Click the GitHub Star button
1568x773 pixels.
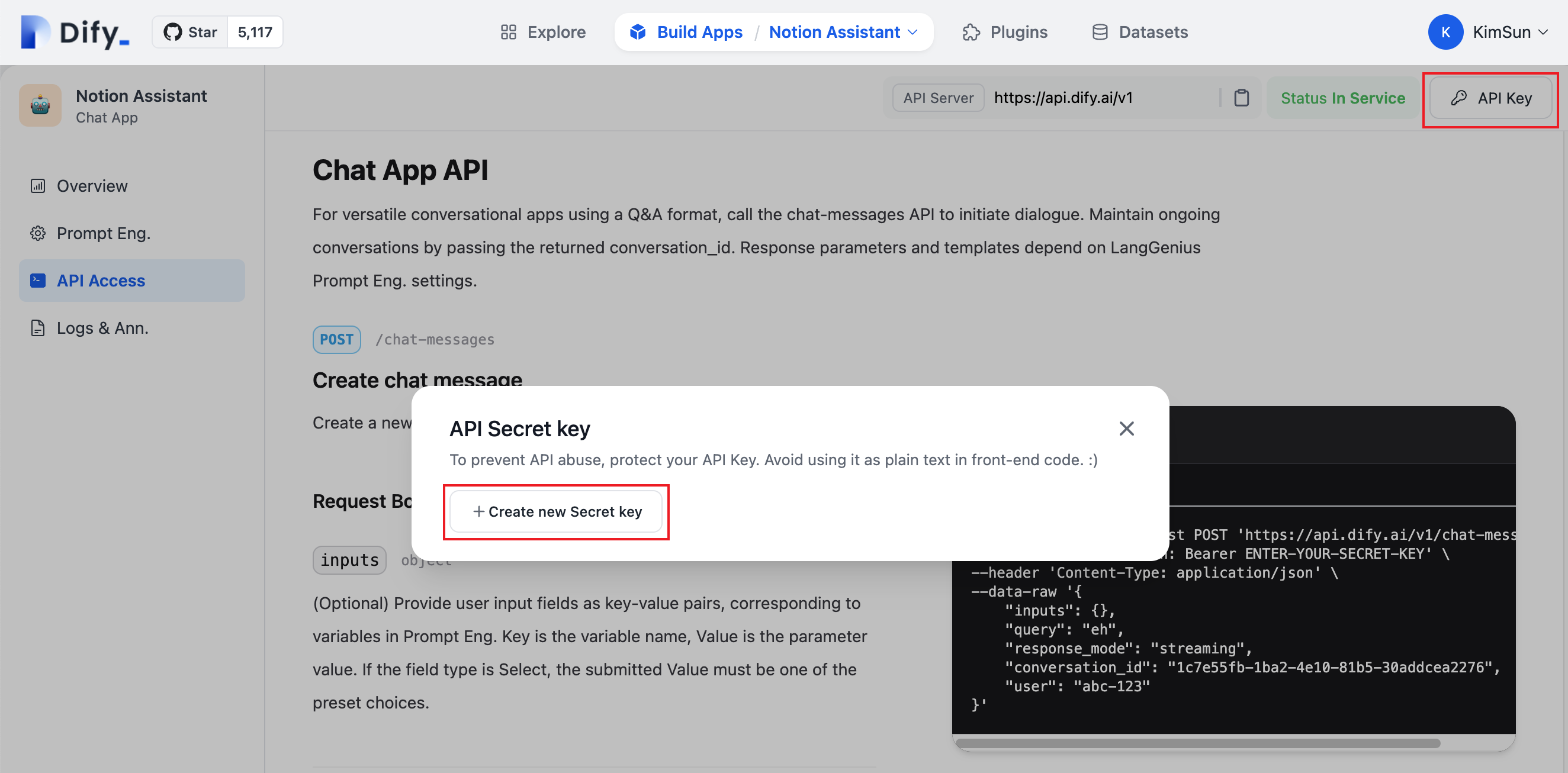(x=190, y=33)
